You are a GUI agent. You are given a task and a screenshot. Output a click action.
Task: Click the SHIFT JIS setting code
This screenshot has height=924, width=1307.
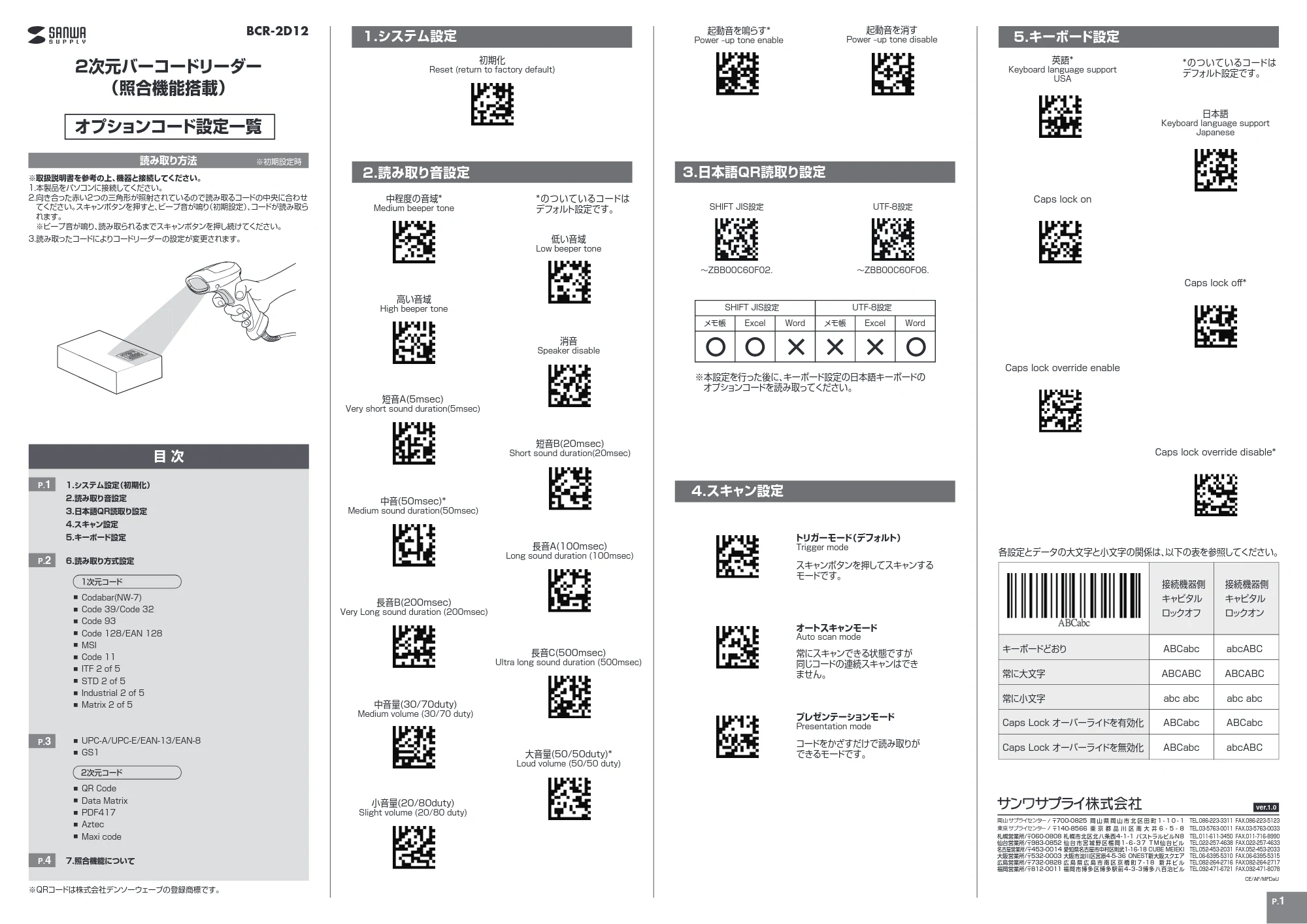point(736,239)
